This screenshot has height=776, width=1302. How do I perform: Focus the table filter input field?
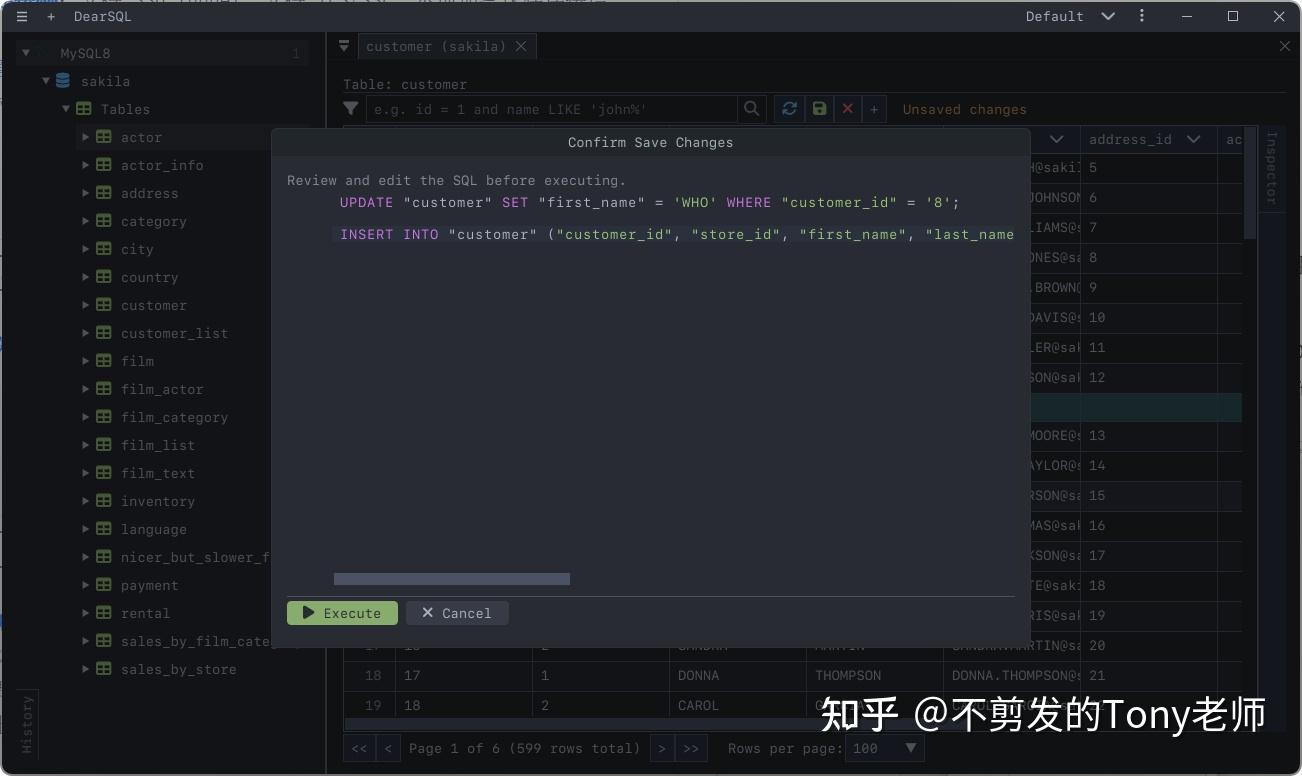click(x=552, y=109)
